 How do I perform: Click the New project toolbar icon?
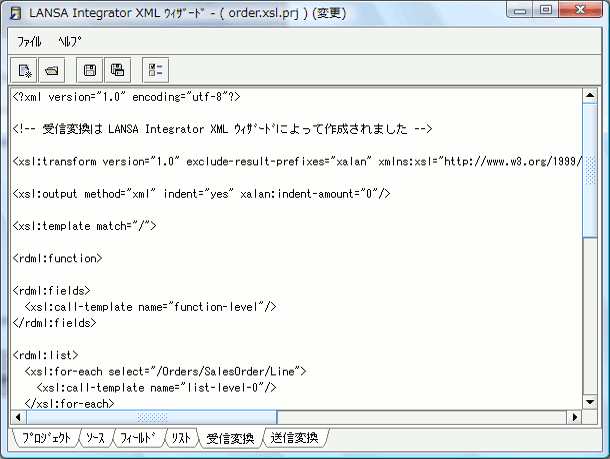click(24, 70)
